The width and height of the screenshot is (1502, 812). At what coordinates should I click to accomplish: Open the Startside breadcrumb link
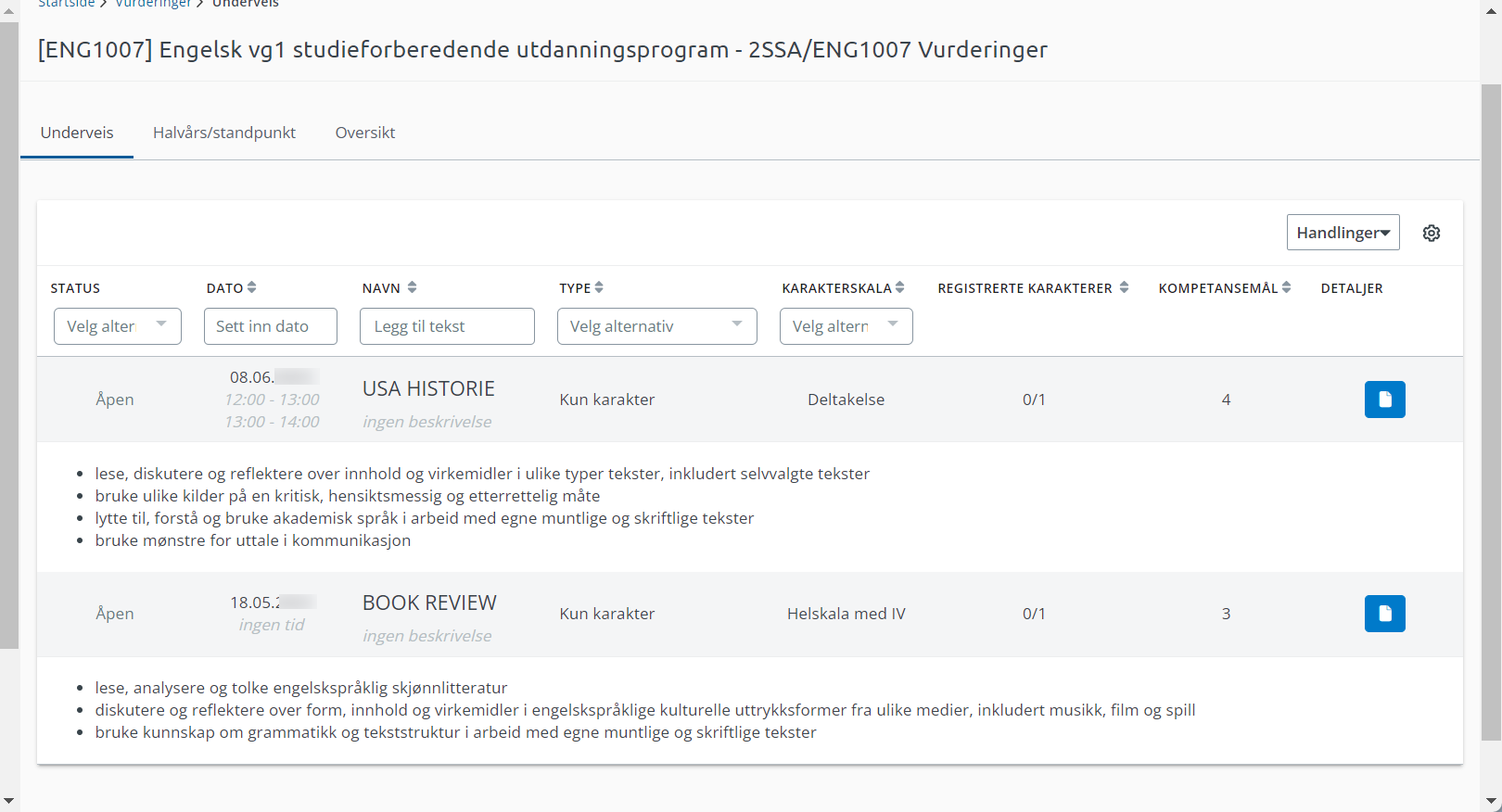(x=66, y=4)
